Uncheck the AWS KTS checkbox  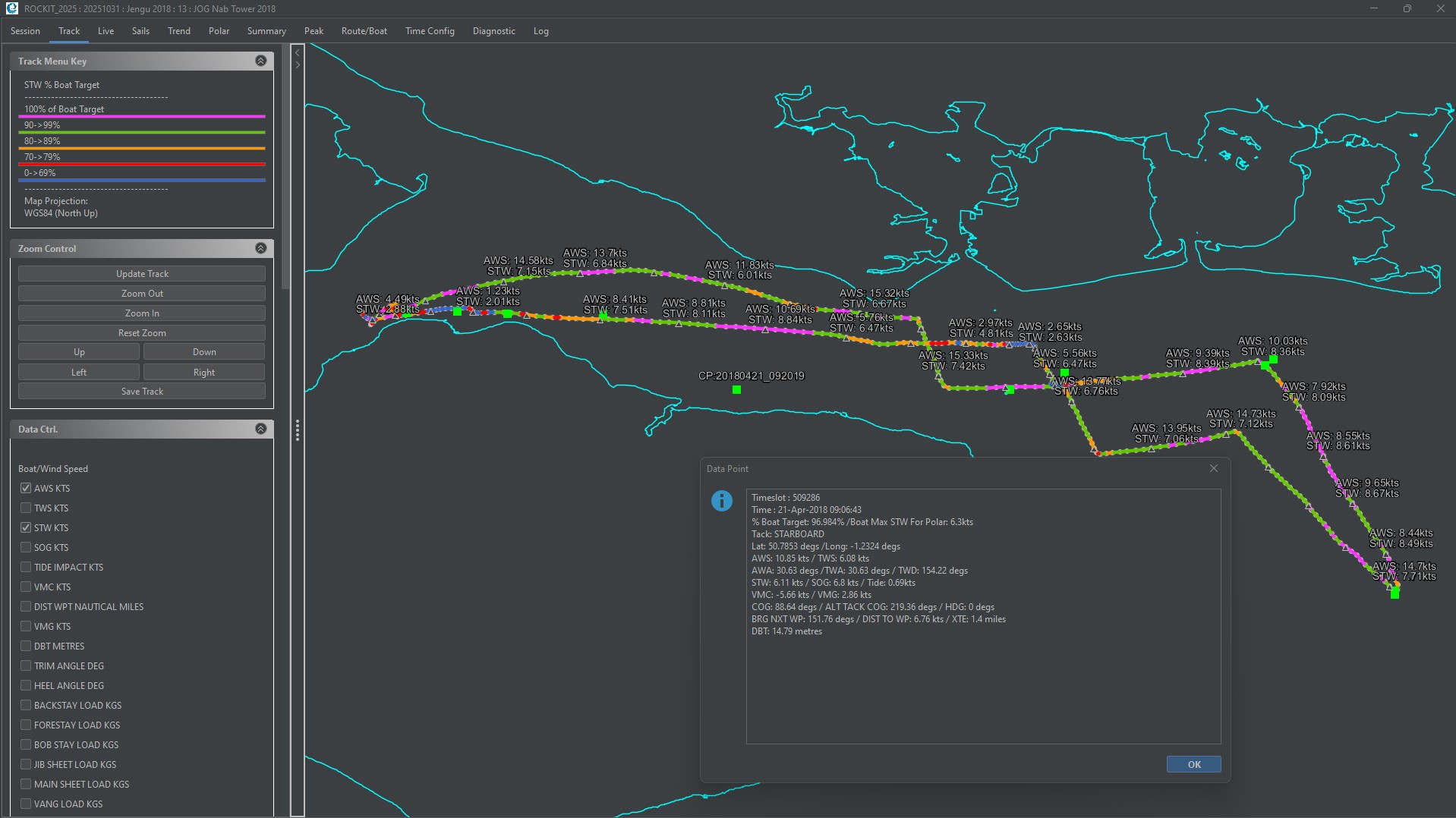pyautogui.click(x=26, y=488)
